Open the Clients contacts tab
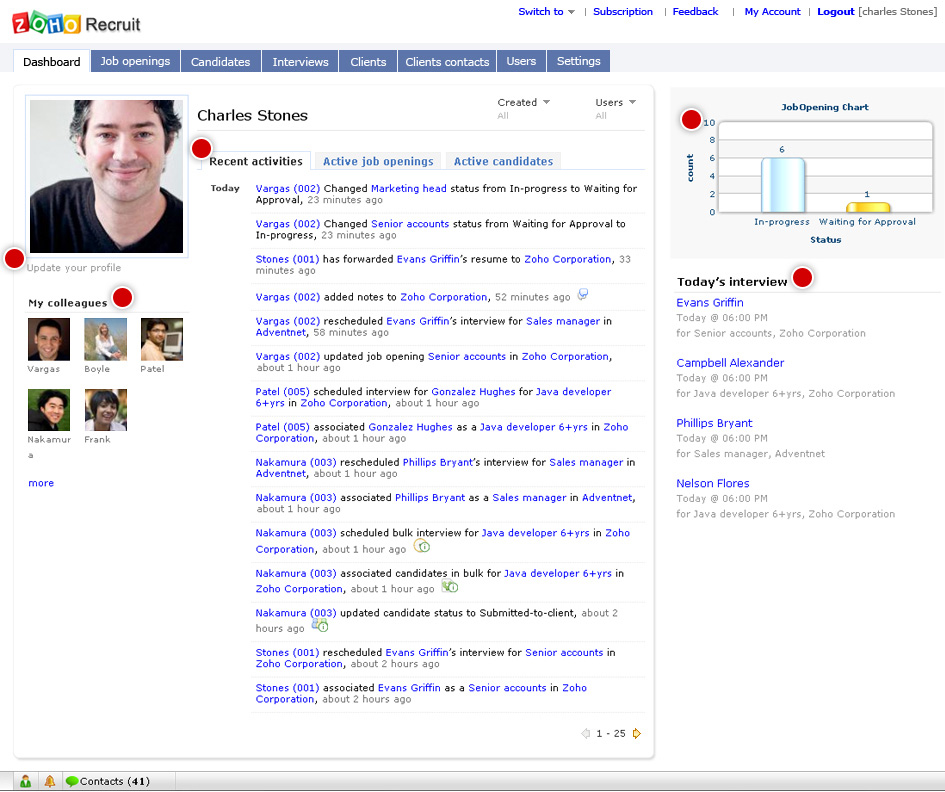The width and height of the screenshot is (945, 792). tap(447, 61)
